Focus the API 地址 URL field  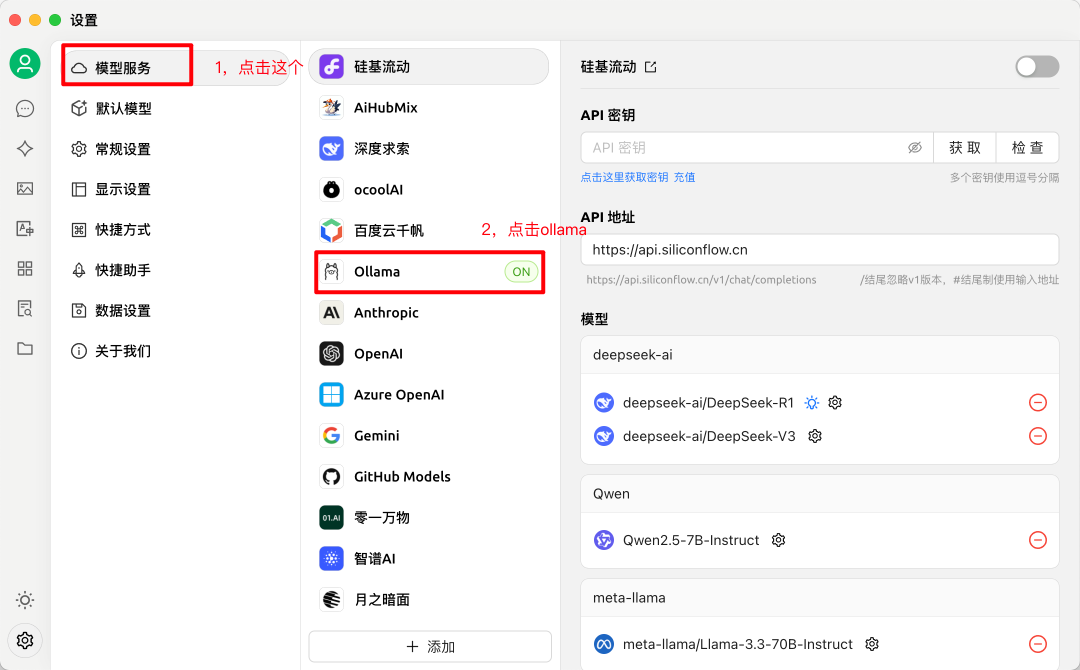[x=820, y=249]
